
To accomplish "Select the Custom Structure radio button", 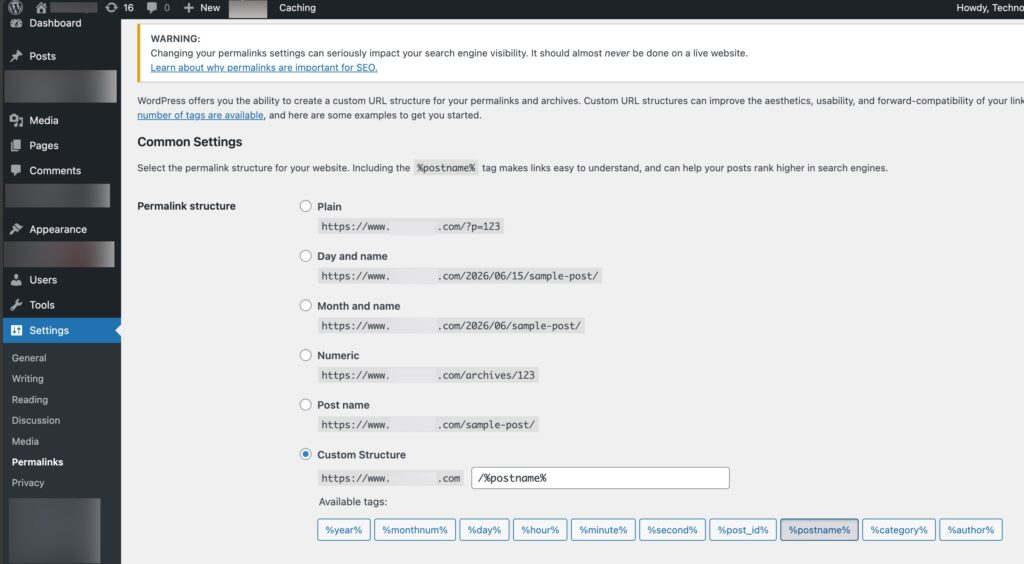I will click(305, 454).
